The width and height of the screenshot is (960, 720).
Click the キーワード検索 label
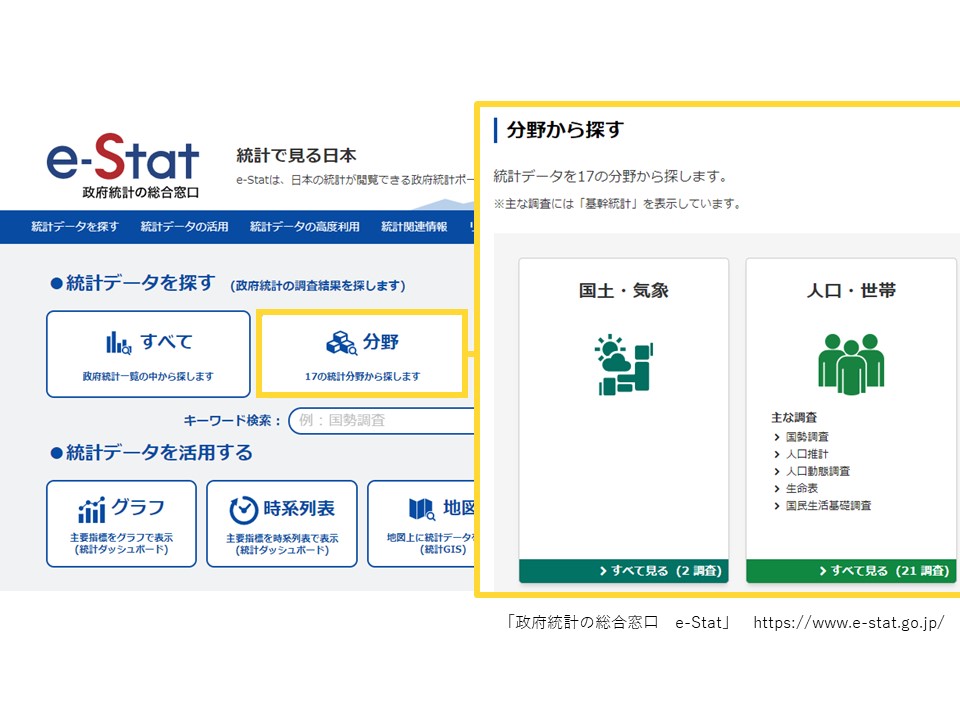[231, 421]
